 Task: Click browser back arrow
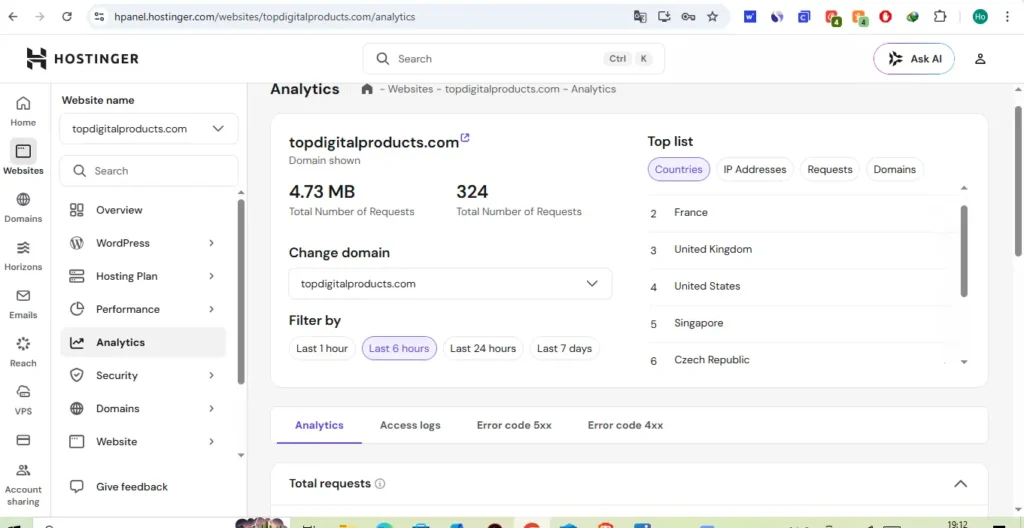[x=13, y=17]
